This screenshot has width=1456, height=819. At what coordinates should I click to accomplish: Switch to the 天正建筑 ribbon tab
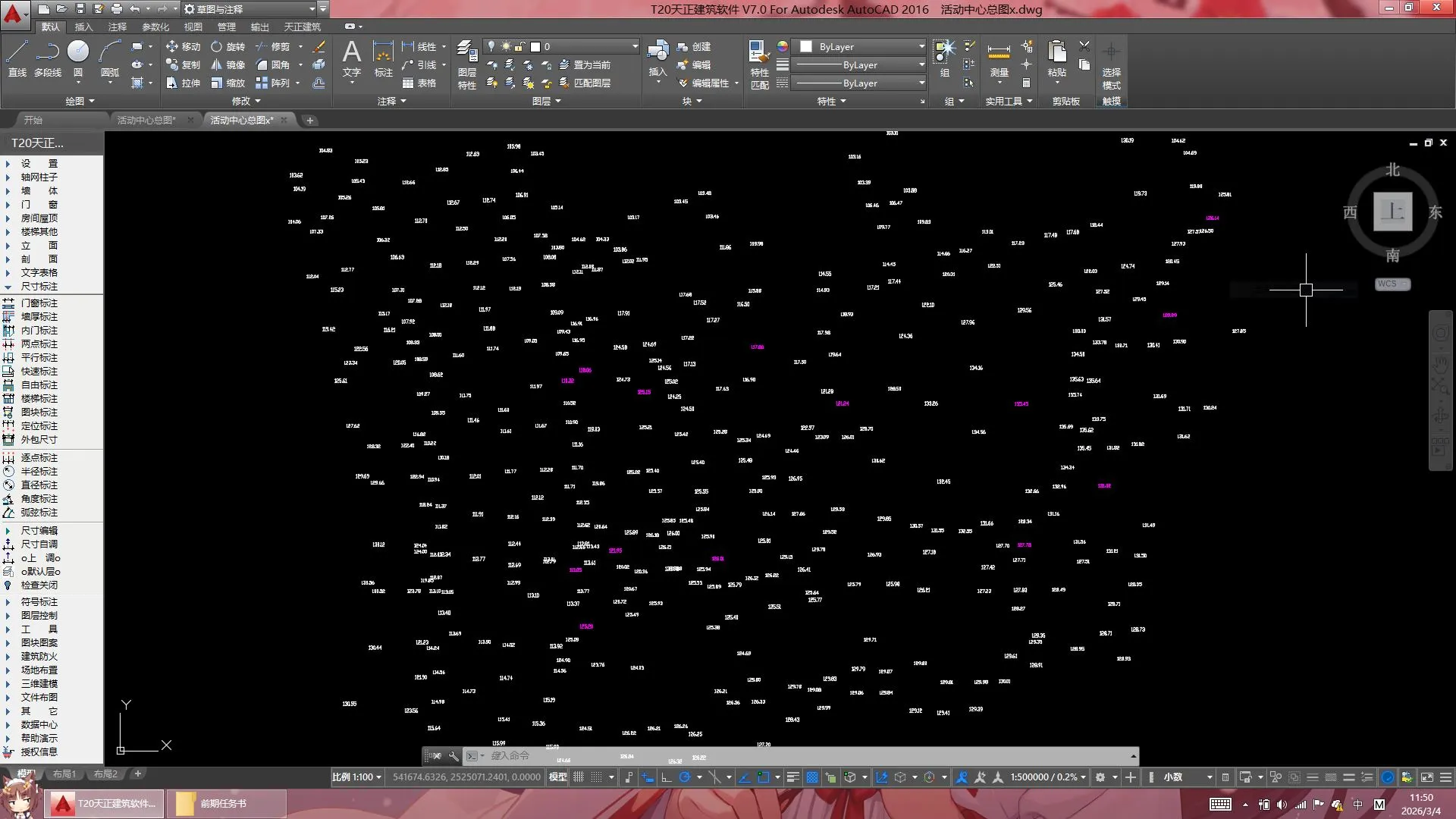point(302,27)
